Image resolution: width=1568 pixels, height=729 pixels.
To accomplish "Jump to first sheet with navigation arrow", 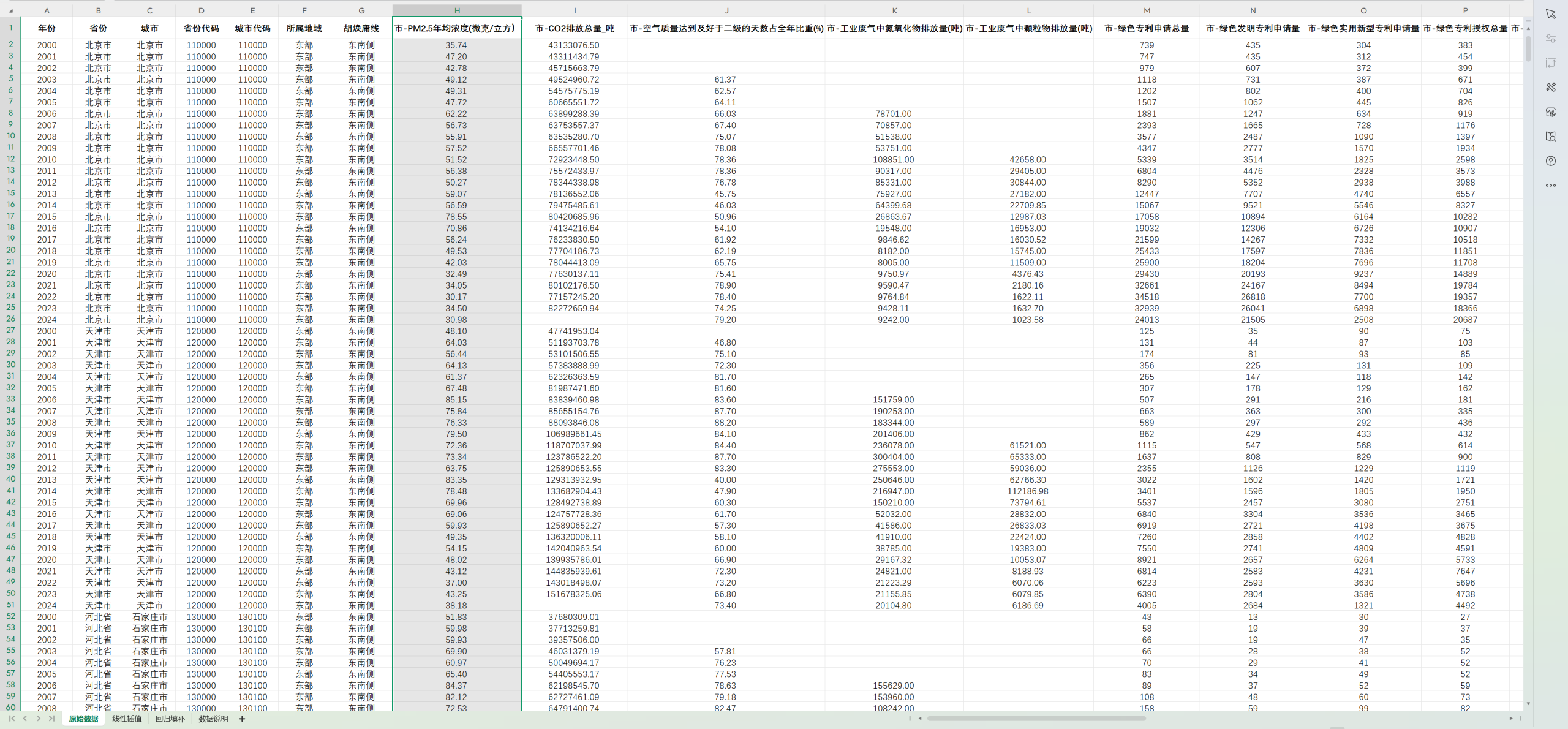I will coord(12,719).
